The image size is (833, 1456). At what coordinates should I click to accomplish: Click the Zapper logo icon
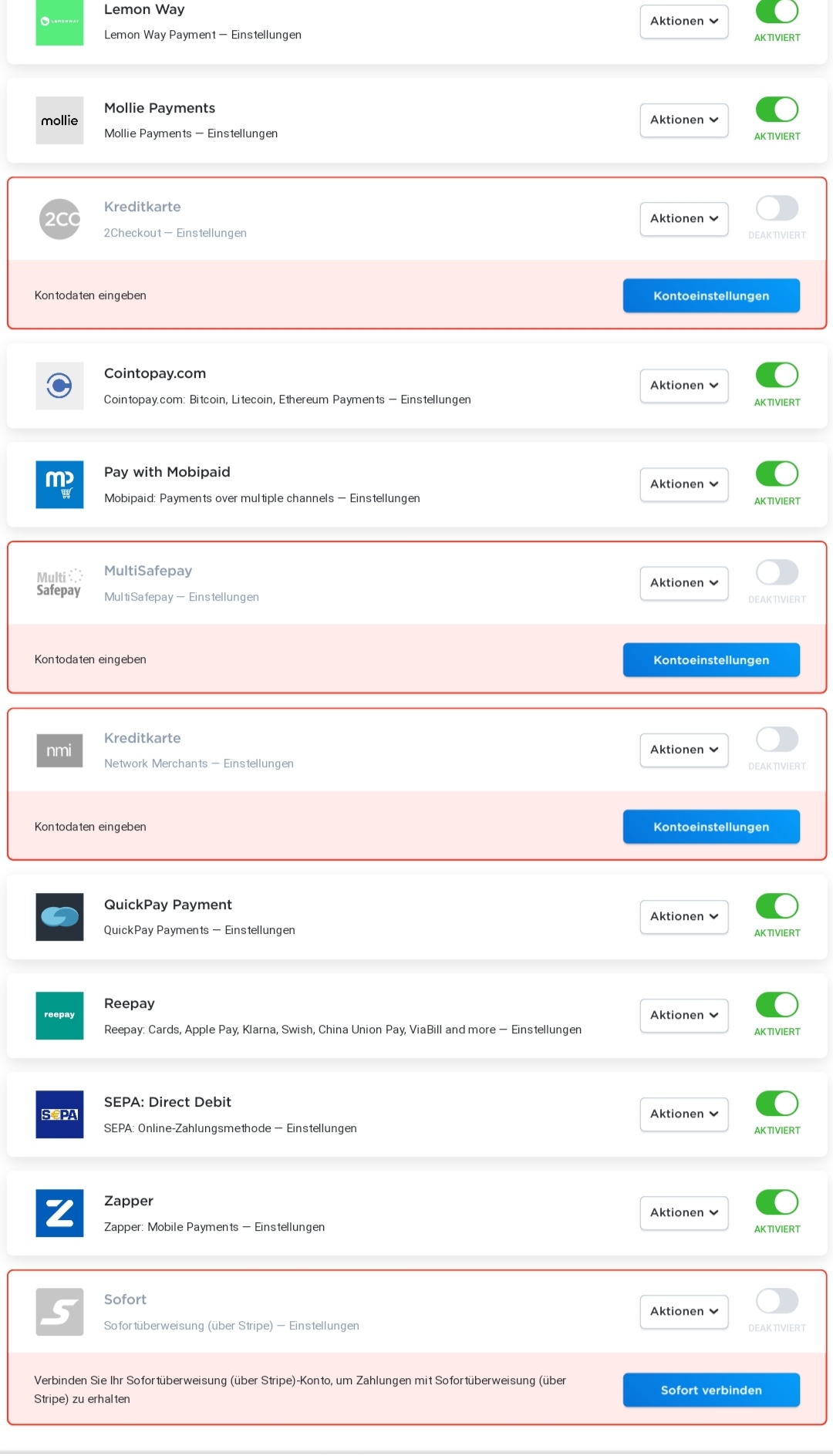[x=59, y=1213]
